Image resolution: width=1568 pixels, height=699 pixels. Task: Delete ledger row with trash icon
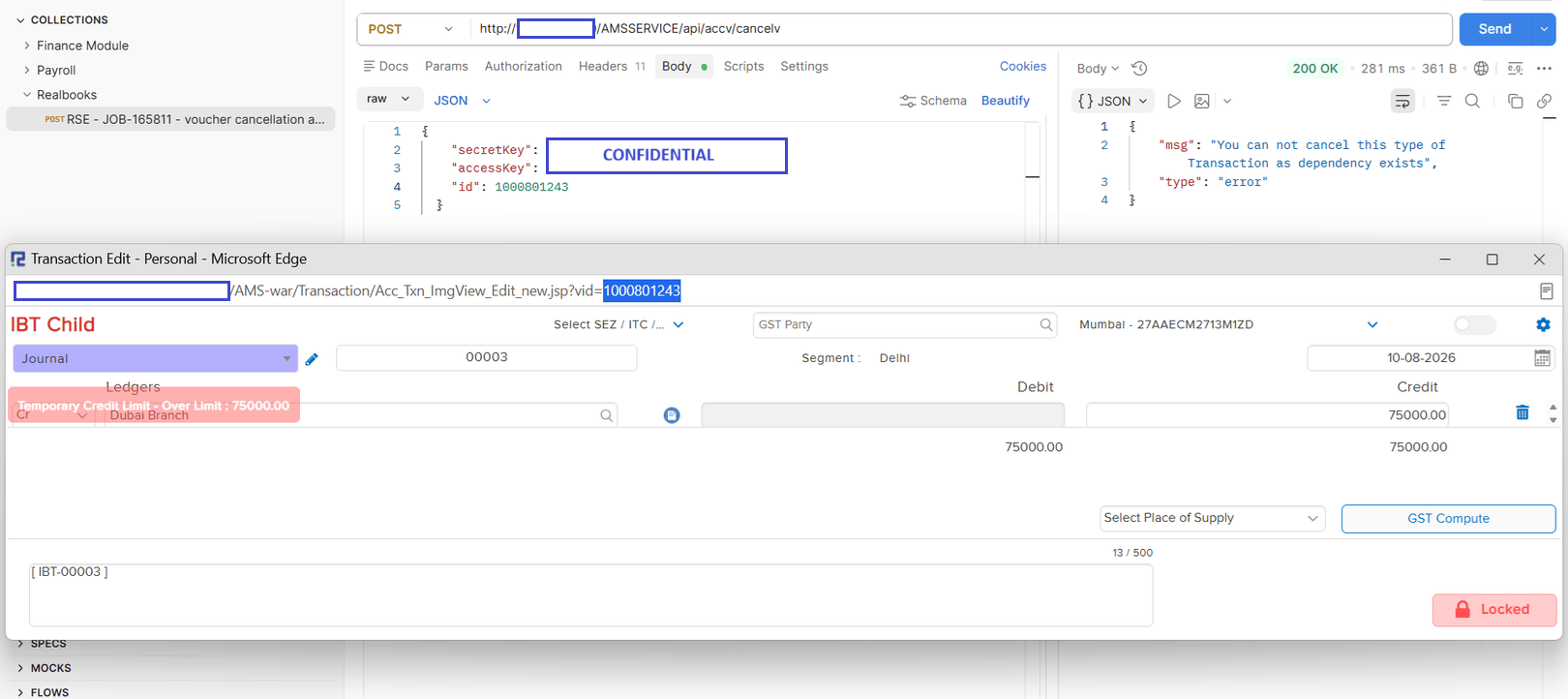coord(1523,413)
